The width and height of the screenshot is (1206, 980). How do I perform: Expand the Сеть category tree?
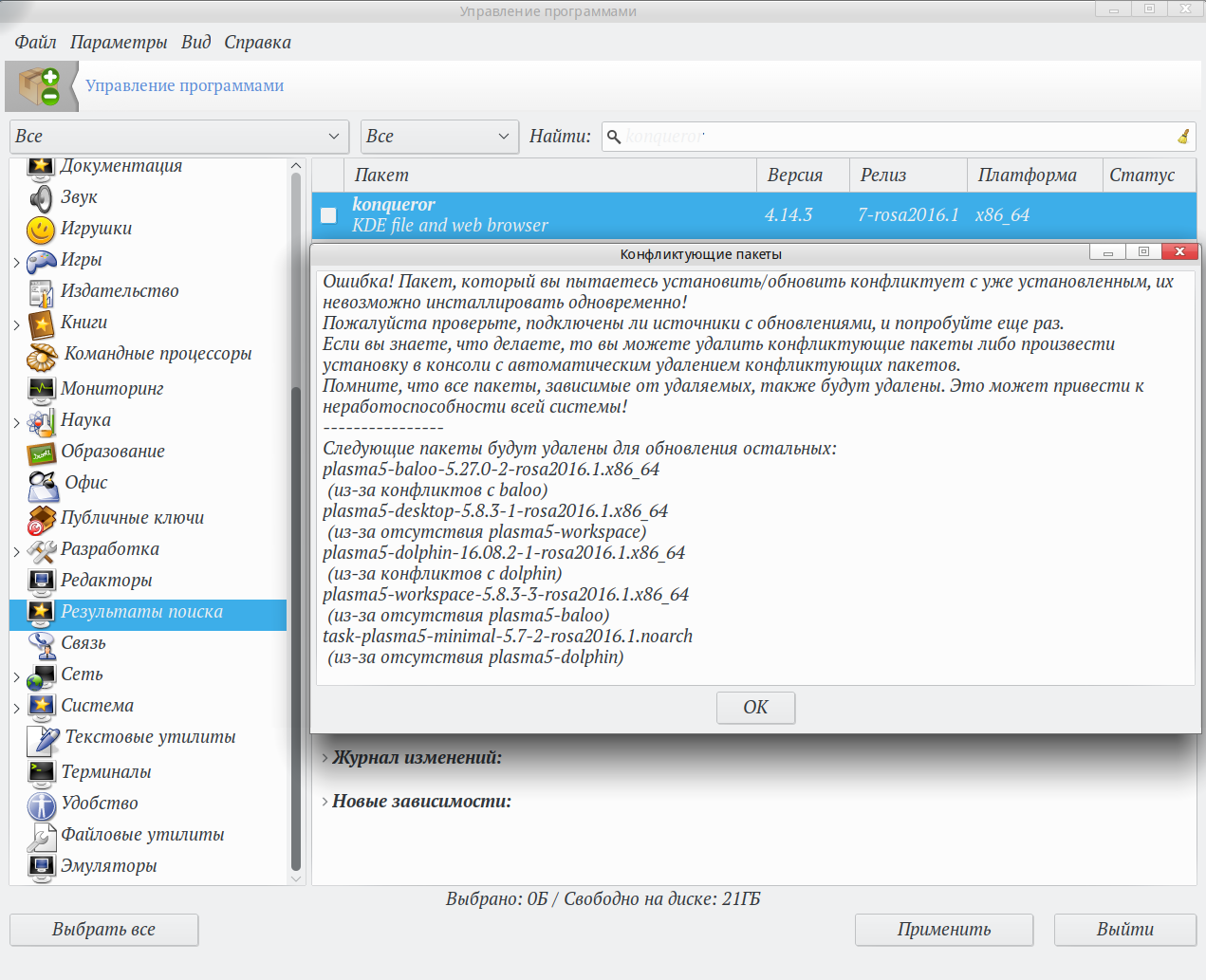click(x=17, y=676)
